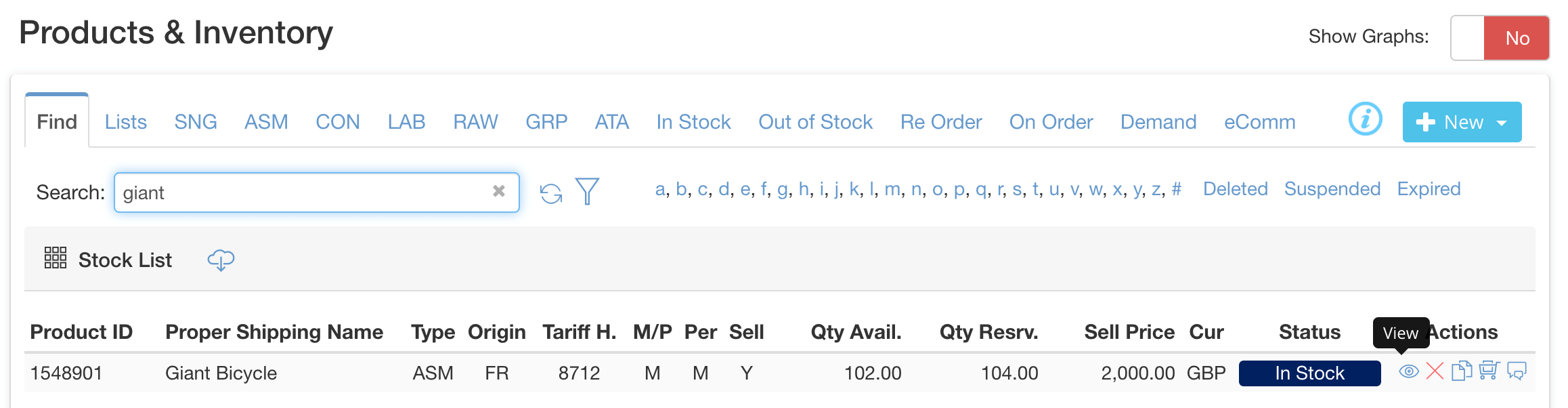Image resolution: width=1568 pixels, height=408 pixels.
Task: Delete the Giant Bicycle row with red X
Action: 1435,371
